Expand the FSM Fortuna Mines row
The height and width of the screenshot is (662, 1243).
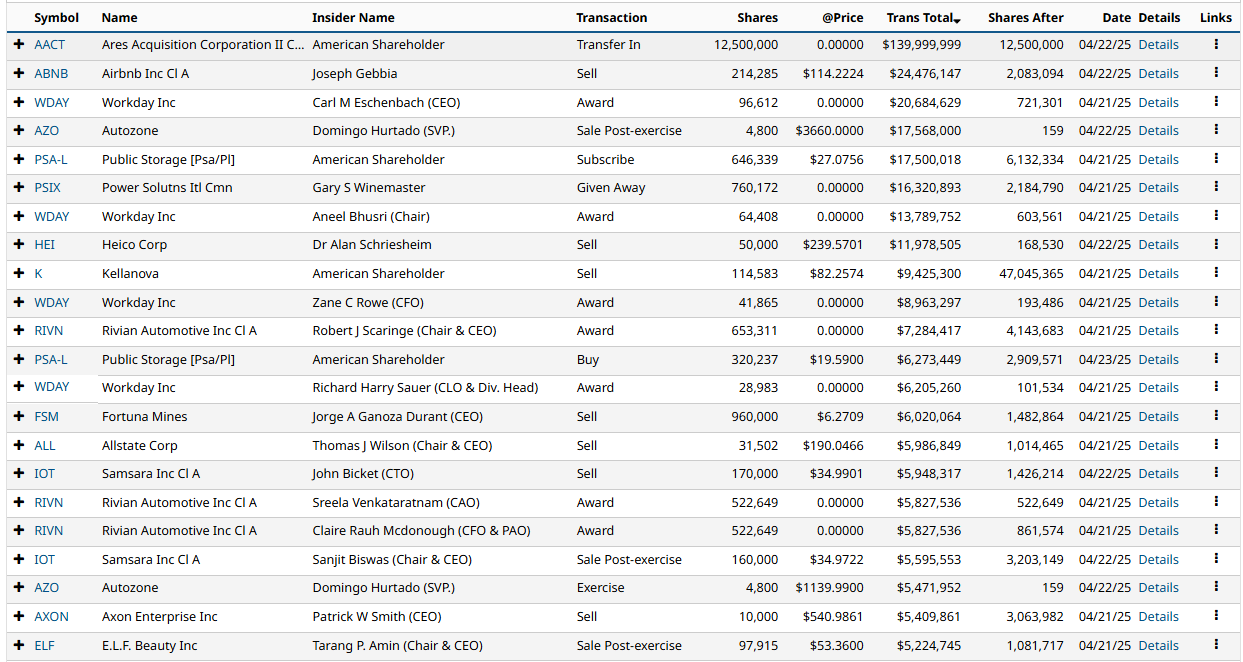[x=19, y=416]
